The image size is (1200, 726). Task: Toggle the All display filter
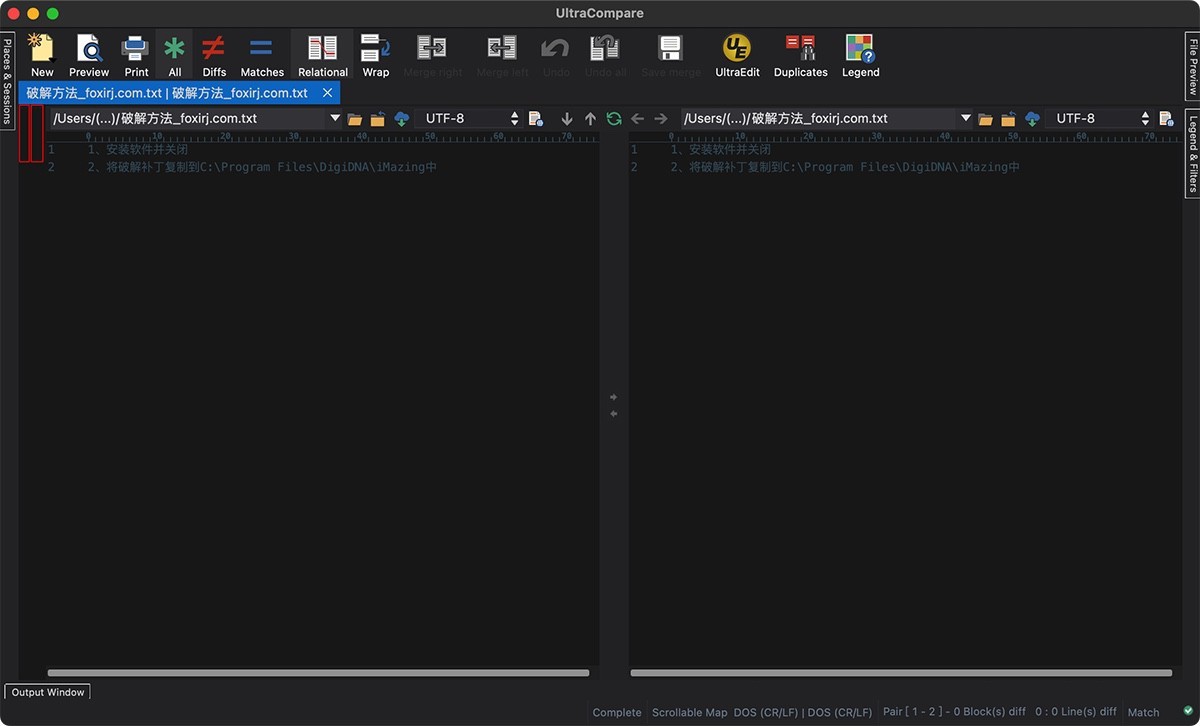coord(174,55)
